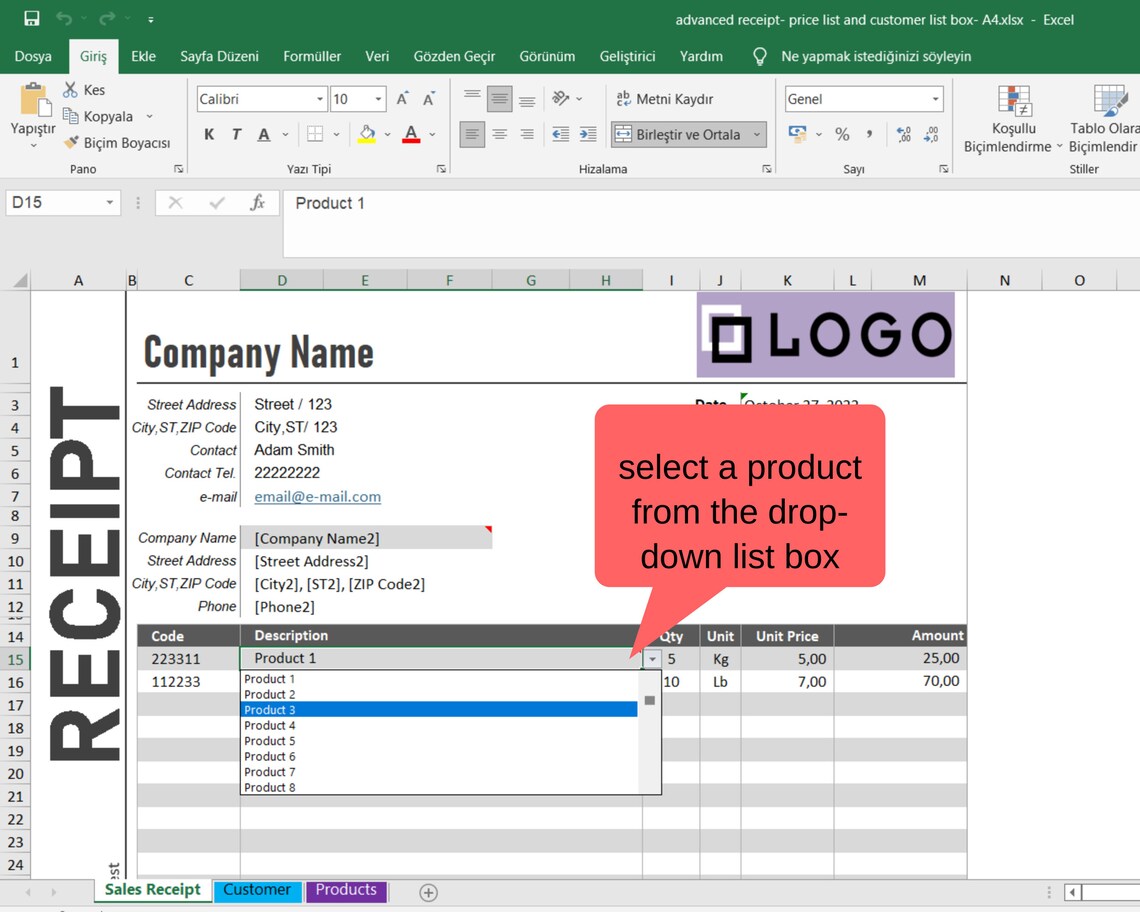Toggle underline formatting
Image resolution: width=1140 pixels, height=912 pixels.
tap(263, 133)
